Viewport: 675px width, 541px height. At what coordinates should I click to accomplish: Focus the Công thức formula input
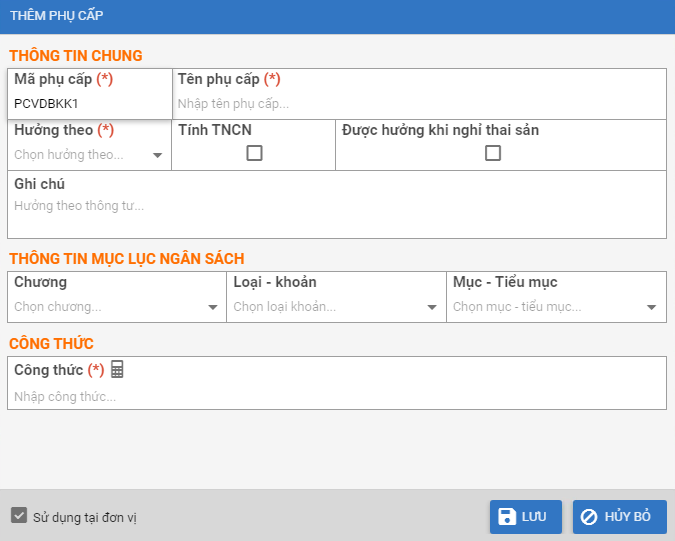[x=336, y=397]
